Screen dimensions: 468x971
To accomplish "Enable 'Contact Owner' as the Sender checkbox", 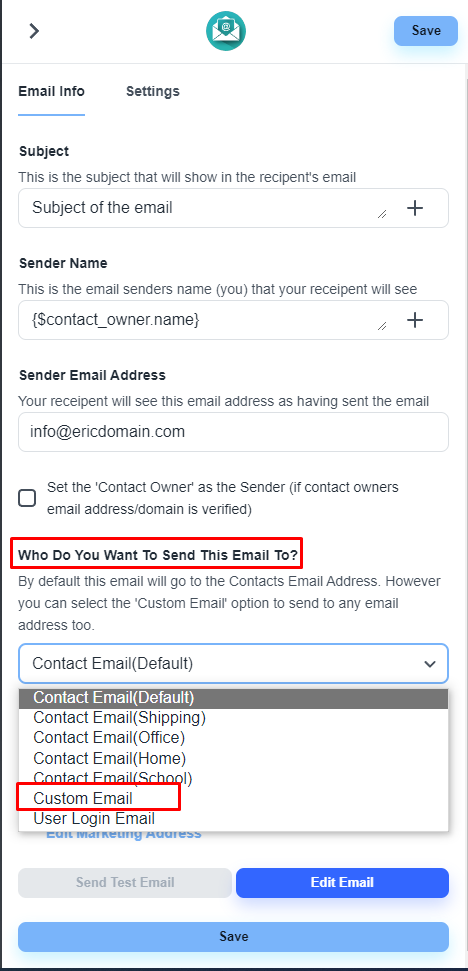I will [x=27, y=498].
